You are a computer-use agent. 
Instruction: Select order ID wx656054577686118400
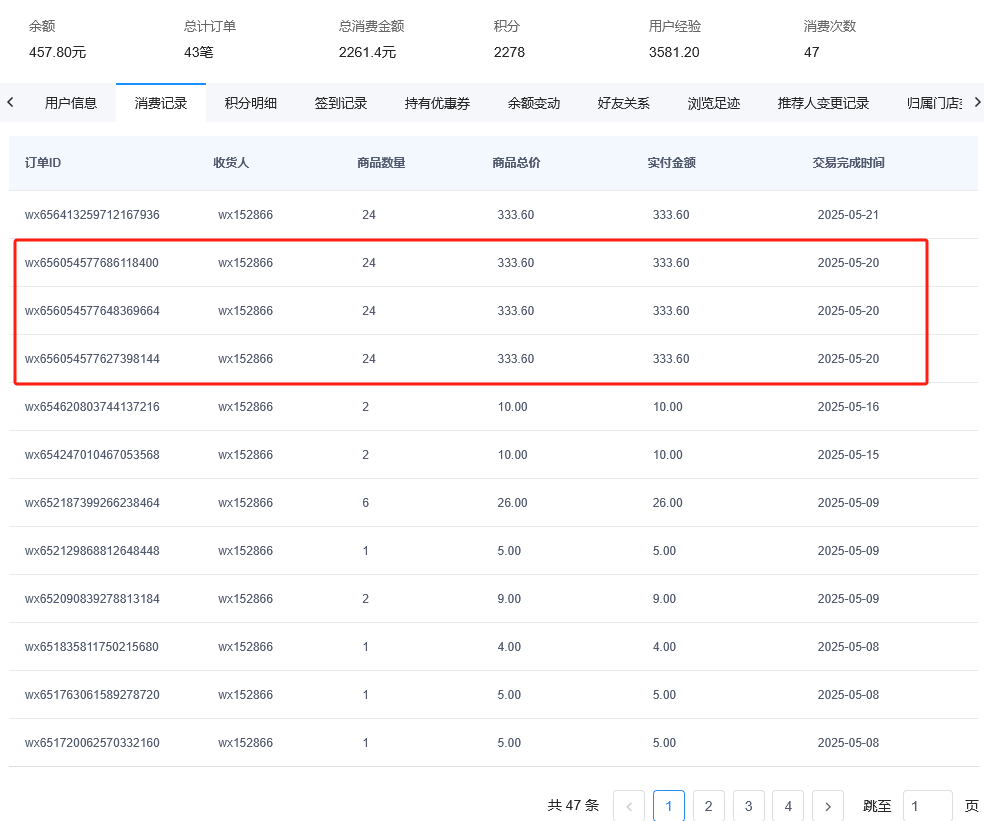pos(92,262)
